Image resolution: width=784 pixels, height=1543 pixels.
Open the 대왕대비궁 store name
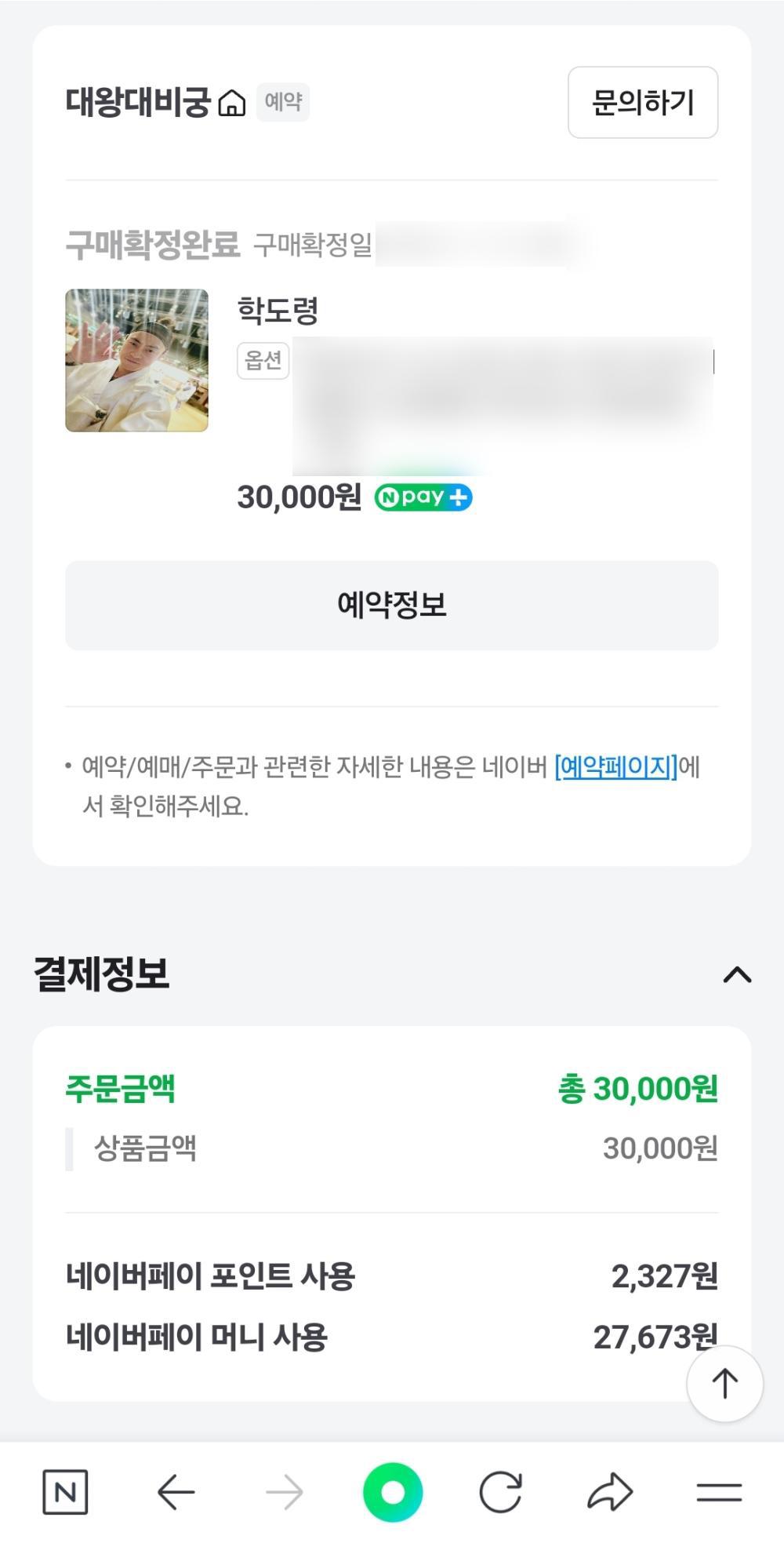coord(138,102)
